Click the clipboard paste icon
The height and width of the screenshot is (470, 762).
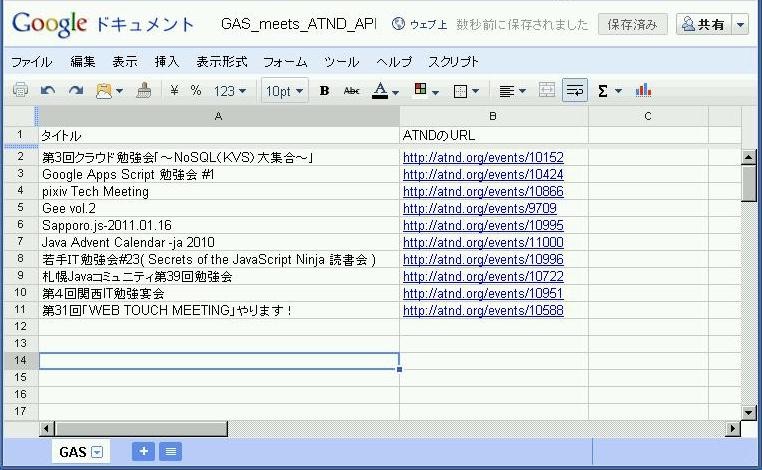pyautogui.click(x=104, y=90)
